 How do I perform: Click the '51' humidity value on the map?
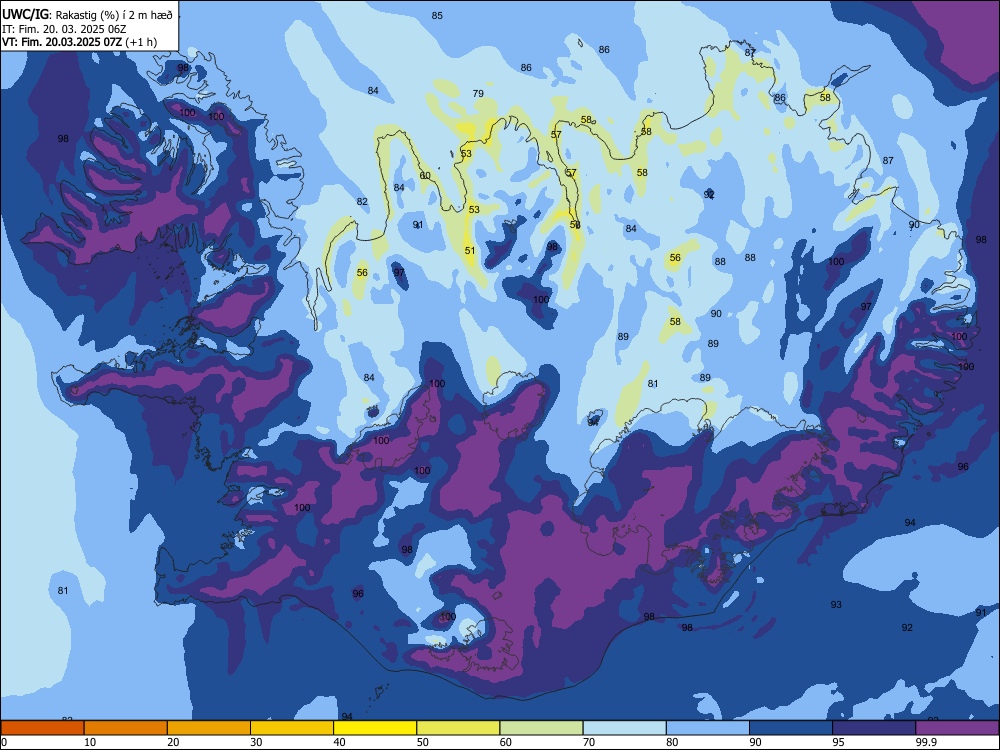470,251
